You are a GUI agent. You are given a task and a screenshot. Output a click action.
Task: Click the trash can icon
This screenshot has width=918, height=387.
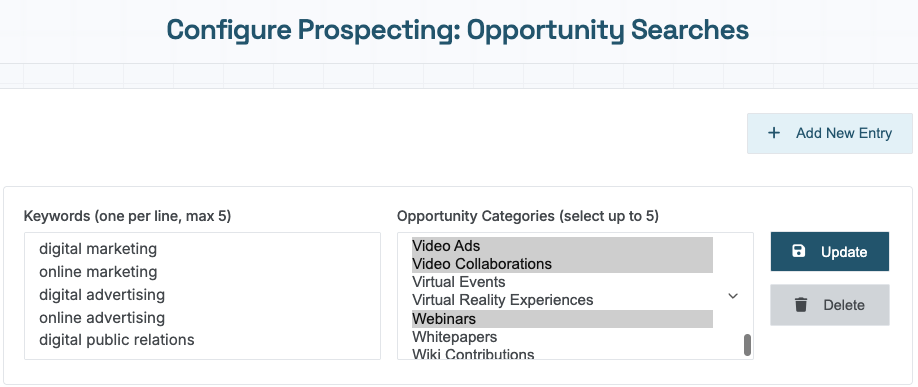[801, 304]
